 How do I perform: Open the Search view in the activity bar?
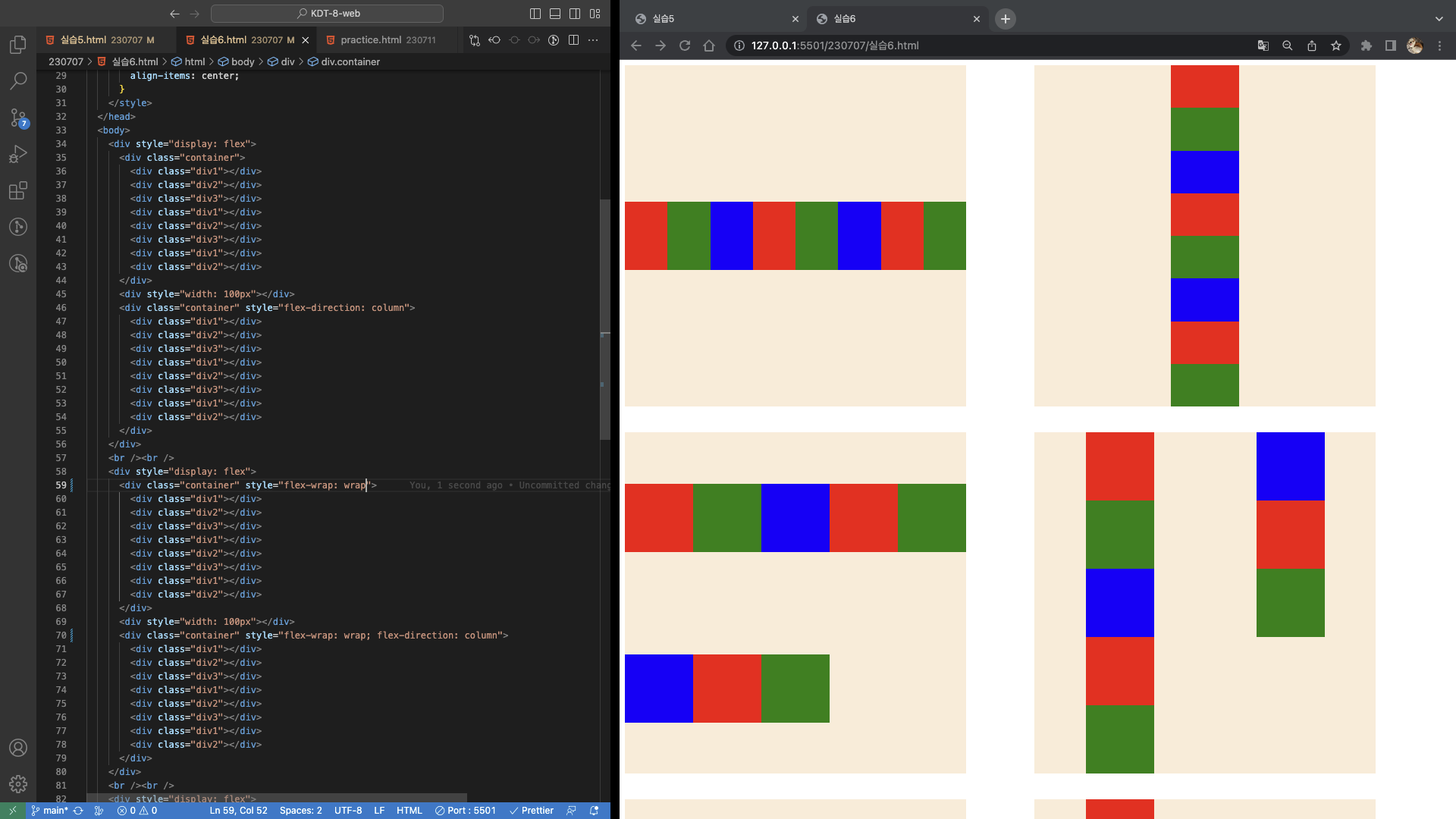(x=18, y=80)
